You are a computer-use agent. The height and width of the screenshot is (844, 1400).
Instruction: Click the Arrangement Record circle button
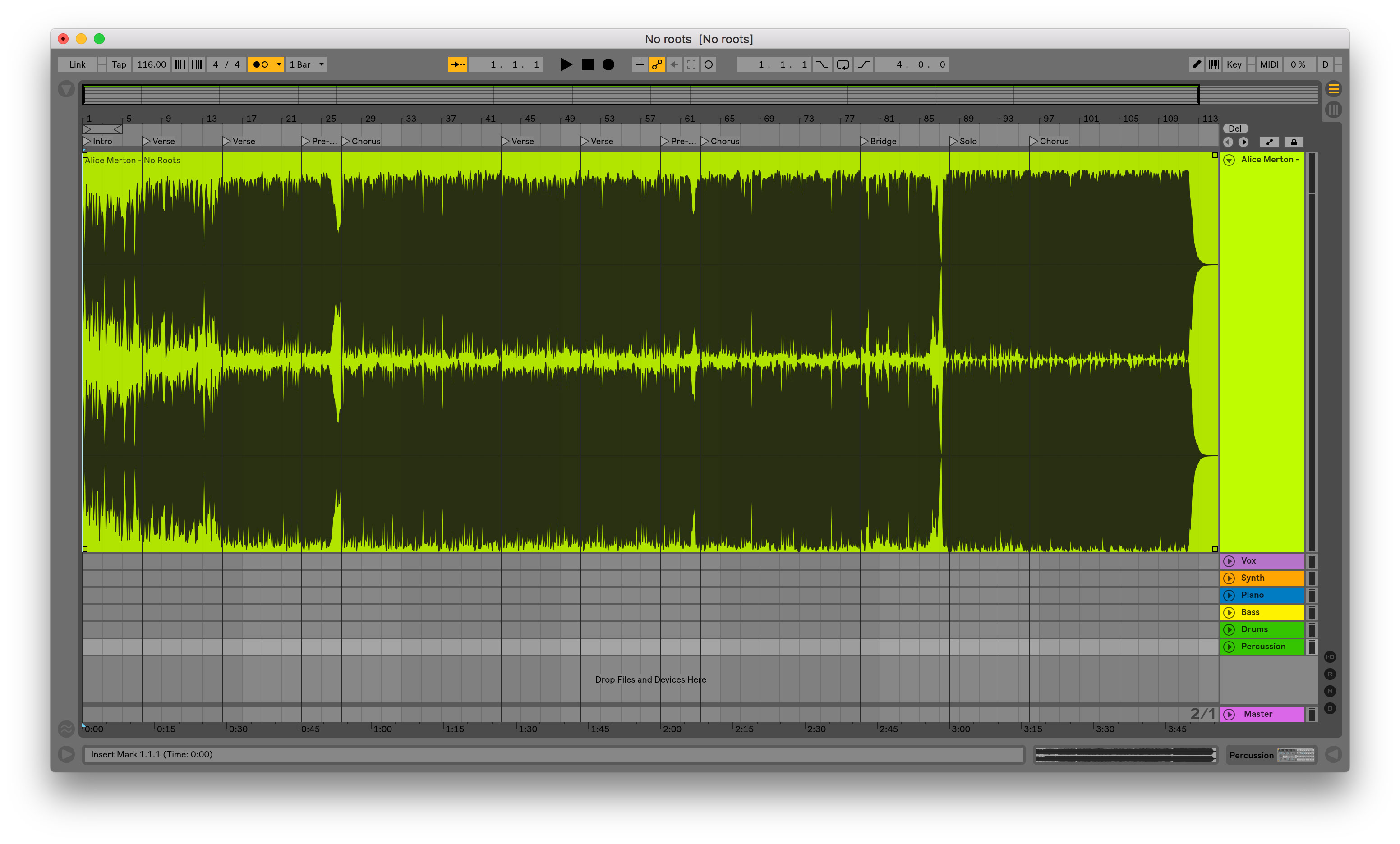pos(608,65)
